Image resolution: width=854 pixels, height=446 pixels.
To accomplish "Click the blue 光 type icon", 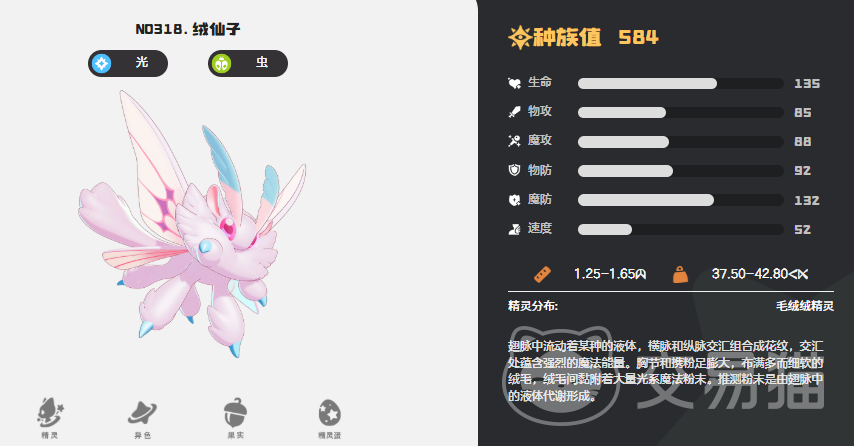I will (102, 63).
